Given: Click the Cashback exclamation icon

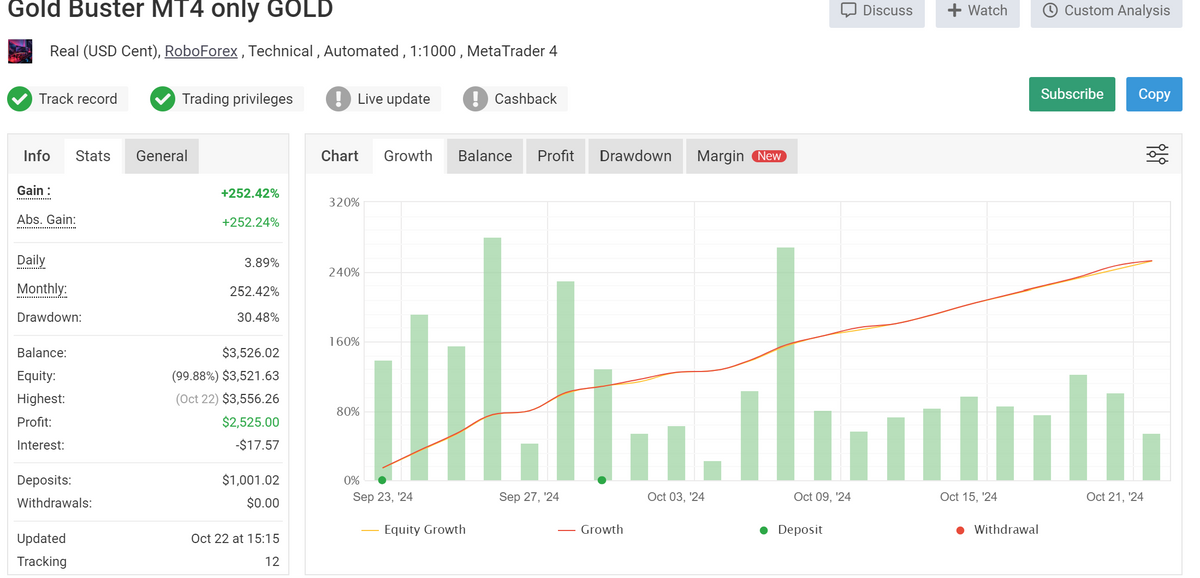Looking at the screenshot, I should [x=476, y=99].
